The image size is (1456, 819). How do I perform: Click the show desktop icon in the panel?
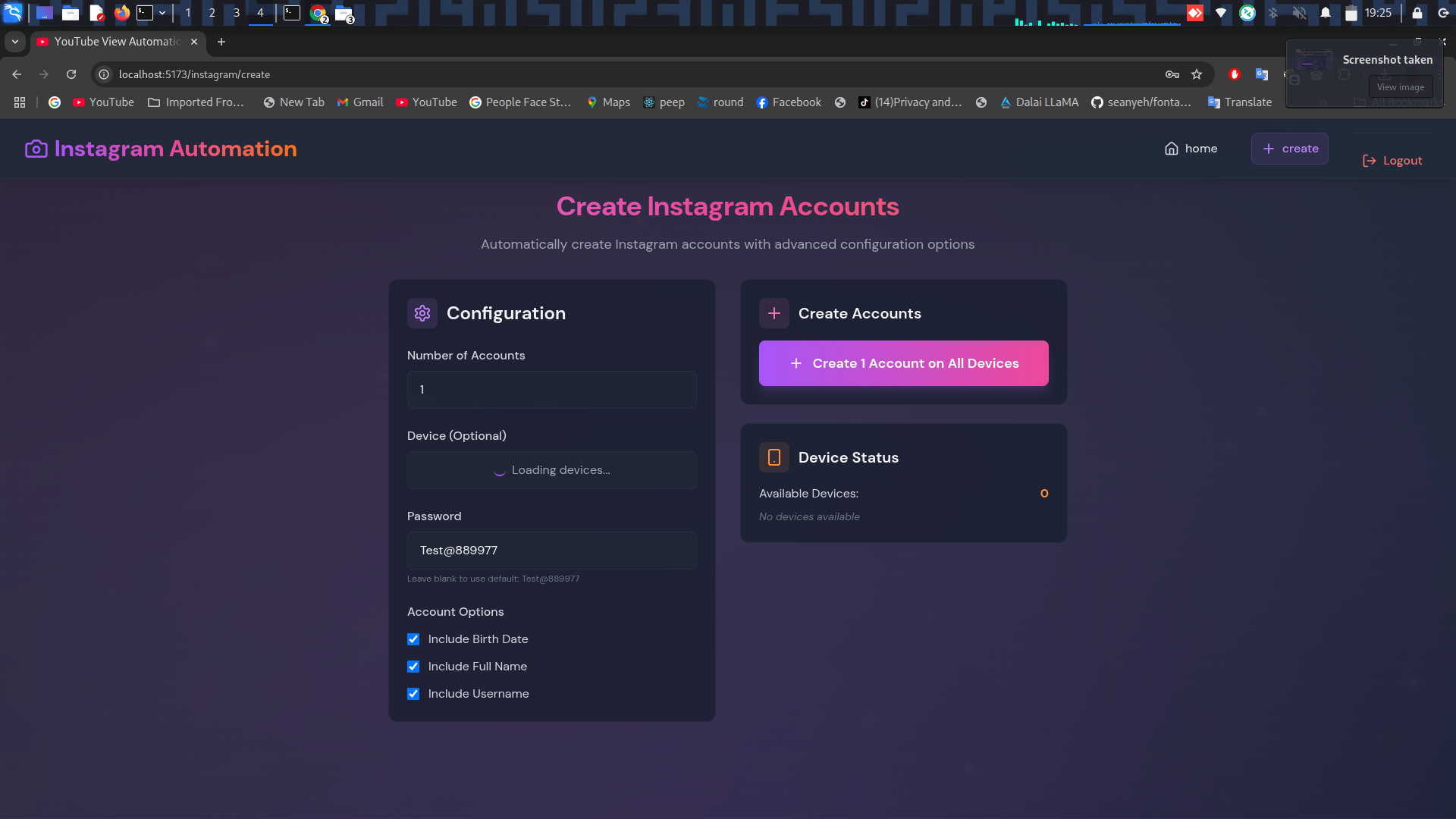click(x=45, y=13)
